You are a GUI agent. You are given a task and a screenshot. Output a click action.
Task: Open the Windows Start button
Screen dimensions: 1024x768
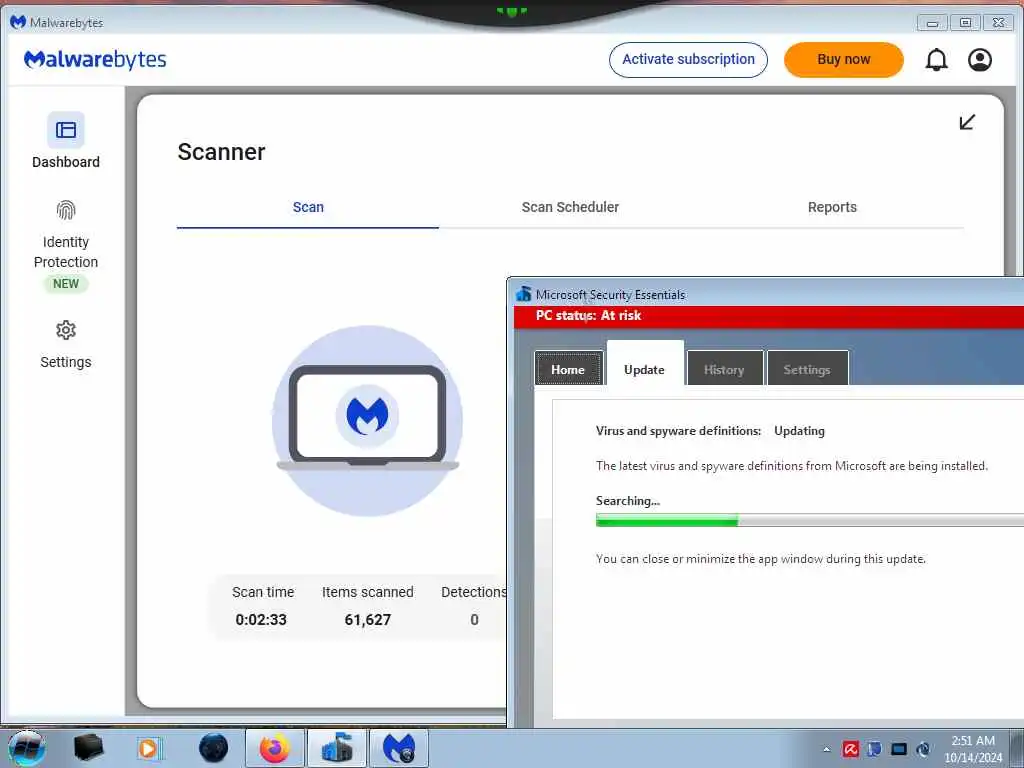coord(27,748)
